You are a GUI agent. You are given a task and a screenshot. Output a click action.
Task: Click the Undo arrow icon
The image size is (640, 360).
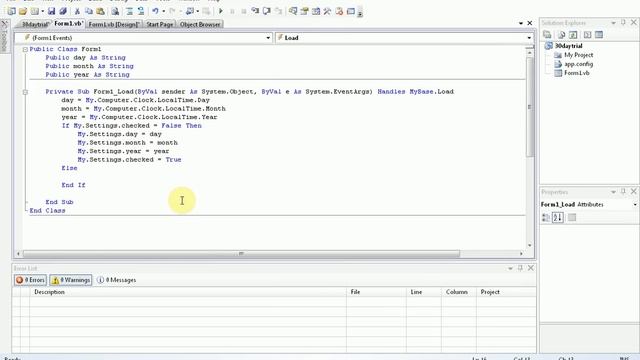[156, 11]
